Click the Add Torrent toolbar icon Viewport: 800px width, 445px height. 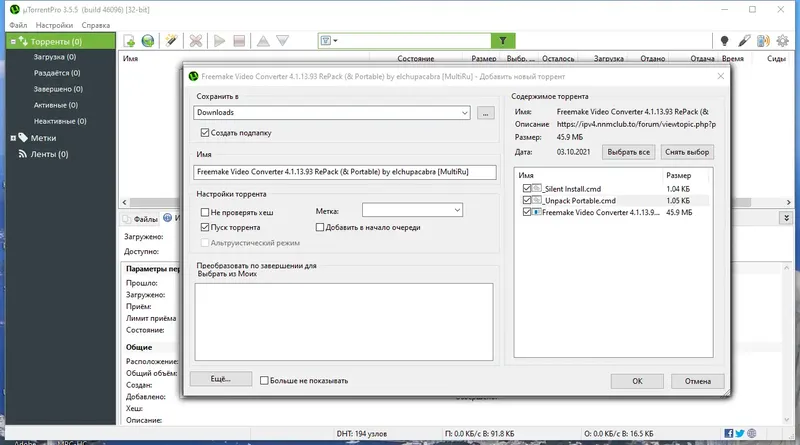tap(129, 41)
